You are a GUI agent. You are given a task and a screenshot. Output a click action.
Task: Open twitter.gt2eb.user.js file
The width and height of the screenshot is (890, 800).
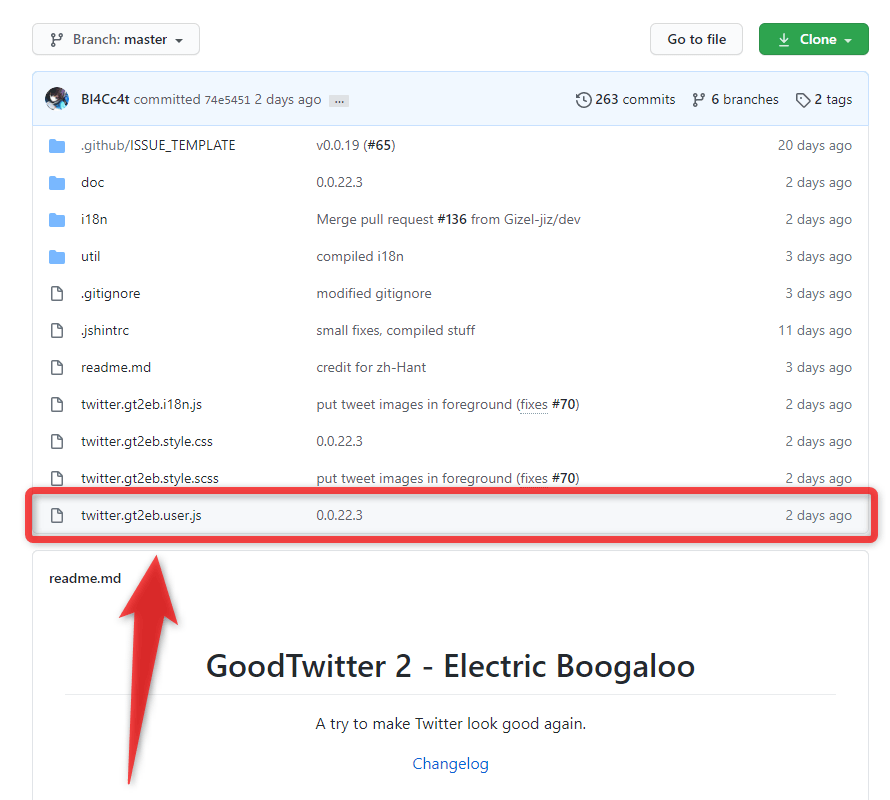pyautogui.click(x=141, y=515)
